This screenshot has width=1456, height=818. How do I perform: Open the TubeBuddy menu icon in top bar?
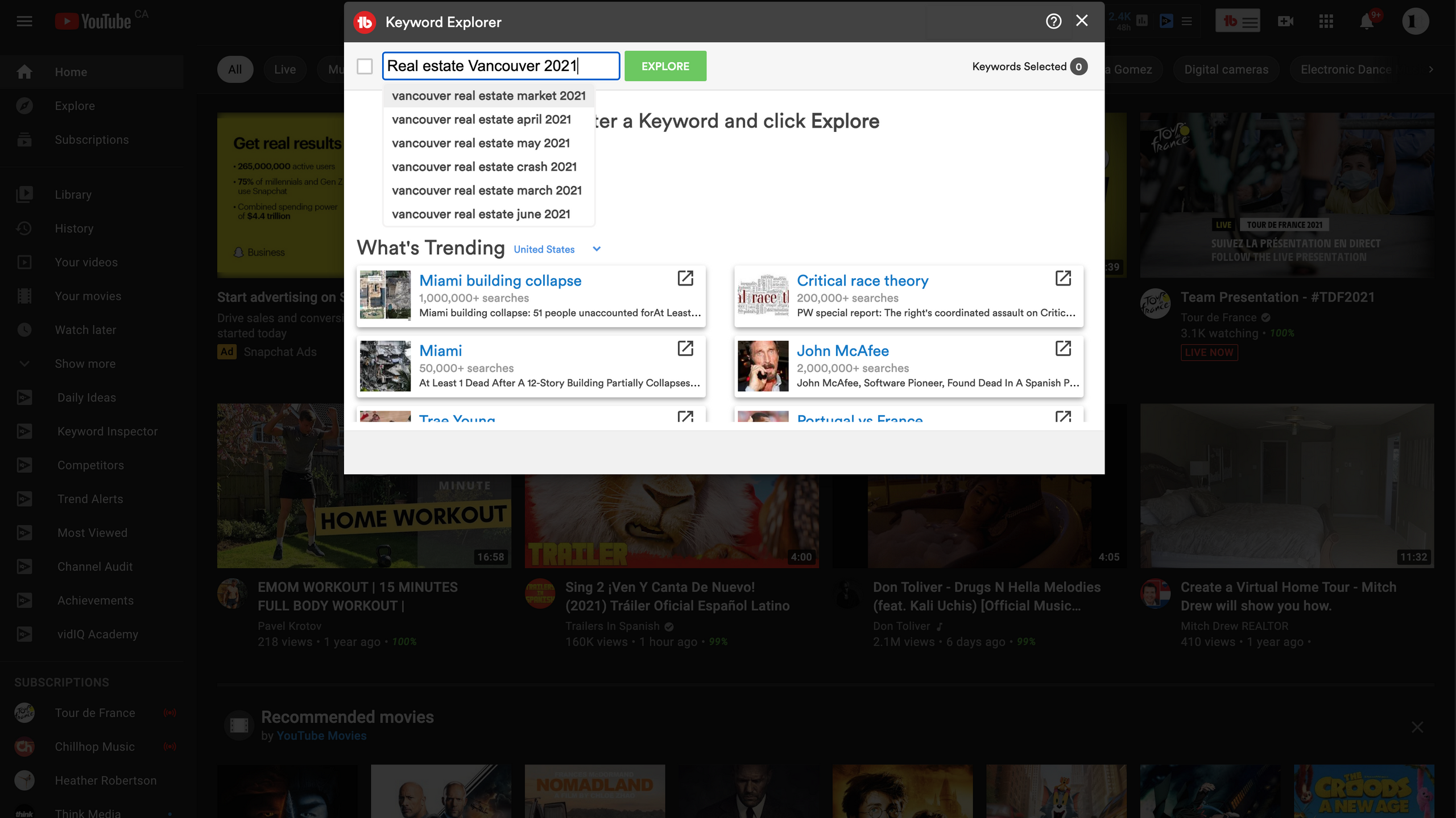pos(1238,21)
